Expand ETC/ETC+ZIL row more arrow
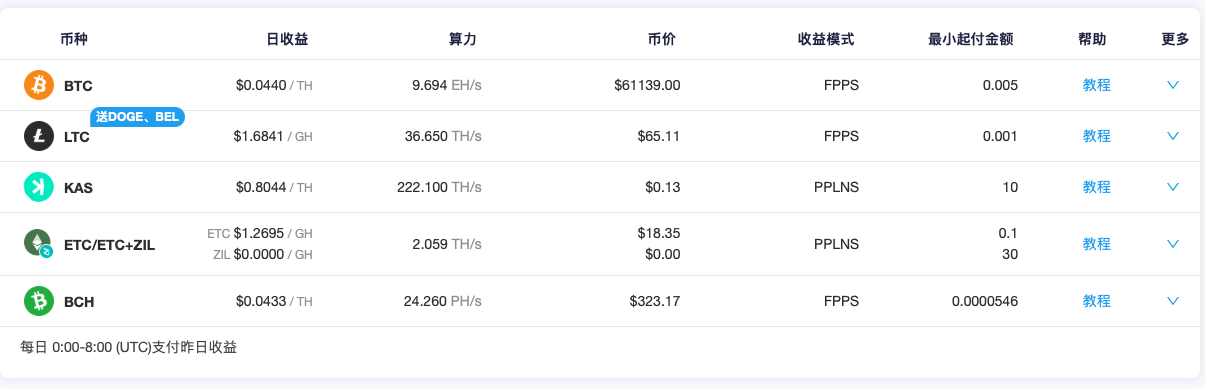Viewport: 1205px width, 389px height. click(1173, 244)
